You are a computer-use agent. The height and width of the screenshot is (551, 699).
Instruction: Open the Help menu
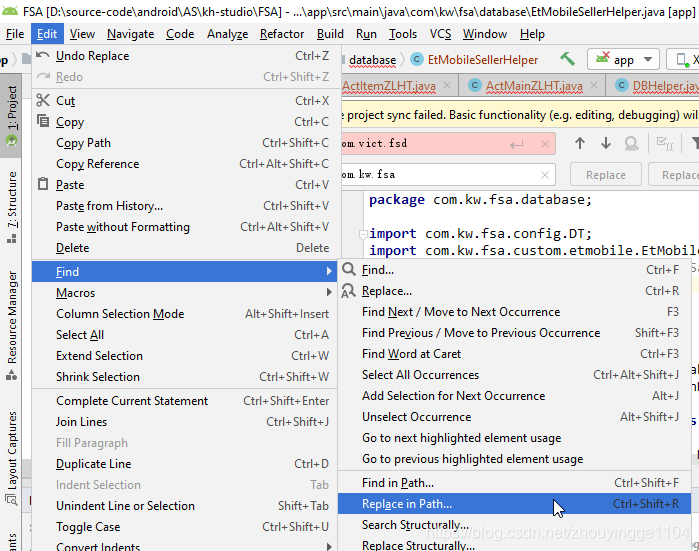pyautogui.click(x=532, y=34)
